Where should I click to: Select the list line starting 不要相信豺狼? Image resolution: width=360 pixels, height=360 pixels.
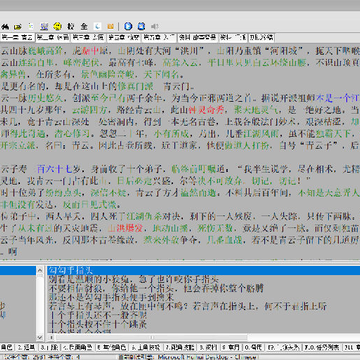pyautogui.click(x=156, y=288)
